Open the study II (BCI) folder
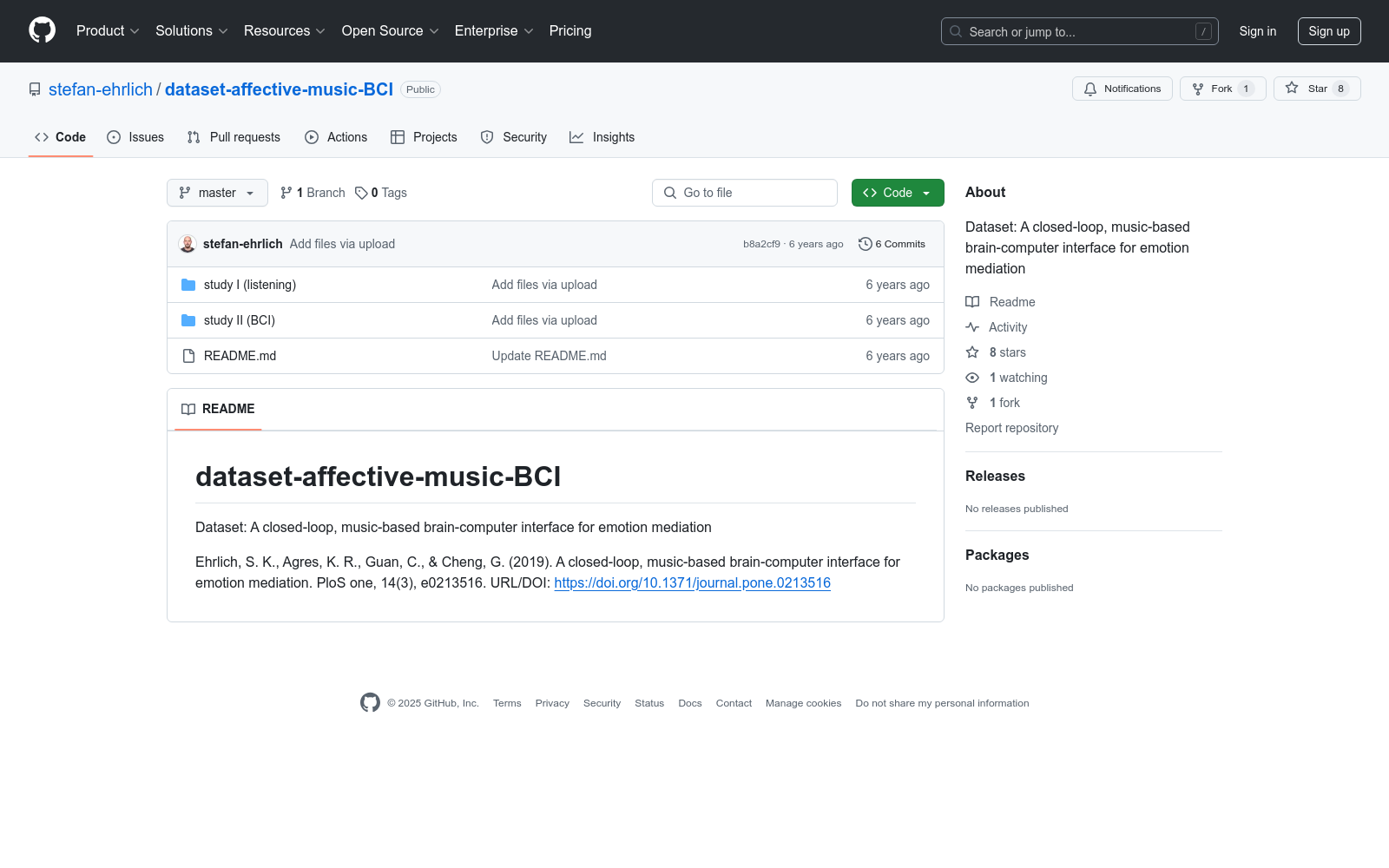This screenshot has height=868, width=1389. pos(240,320)
